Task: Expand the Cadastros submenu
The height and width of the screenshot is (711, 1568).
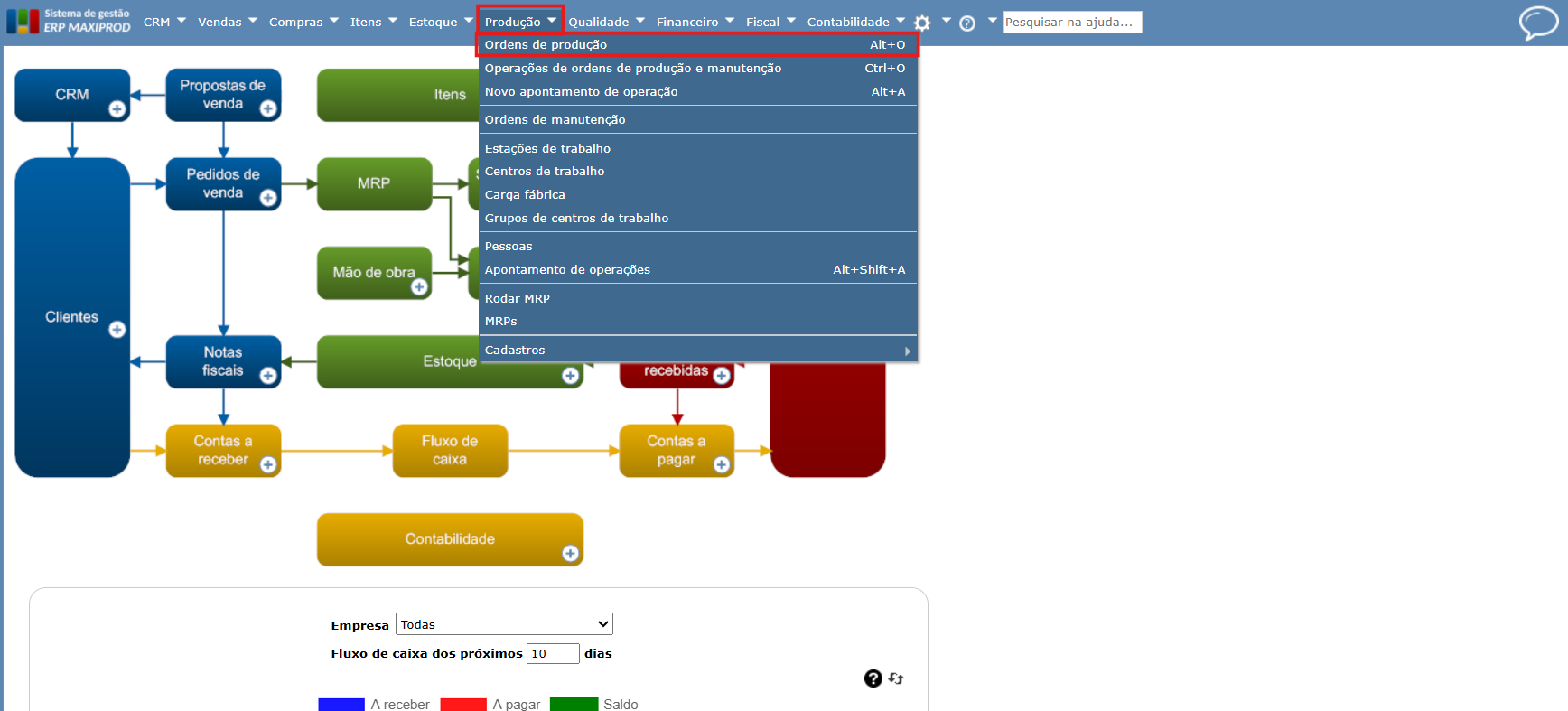Action: tap(698, 351)
